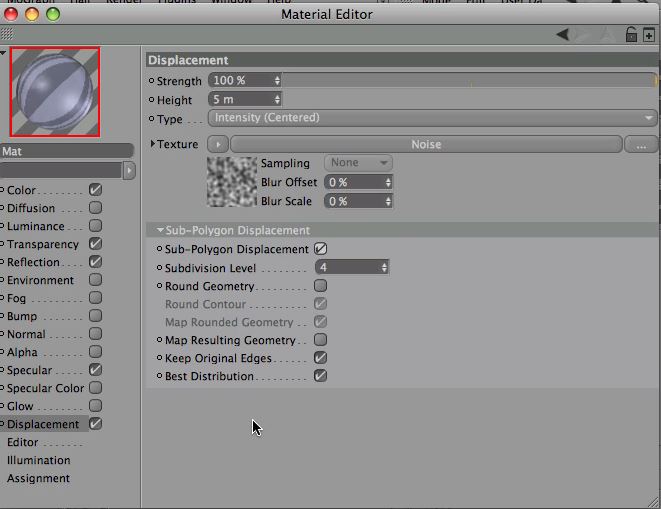
Task: Collapse the Sub-Polygon Displacement section
Action: 160,230
